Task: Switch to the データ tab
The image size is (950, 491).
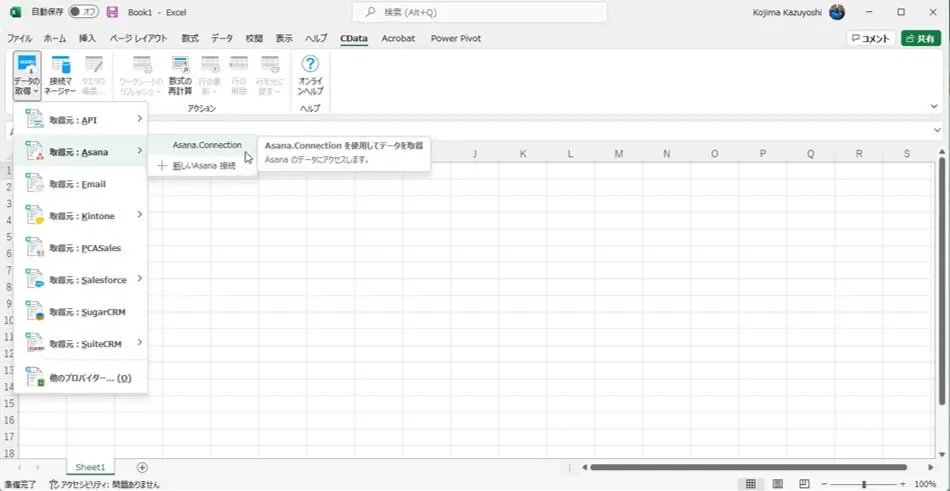Action: point(222,38)
